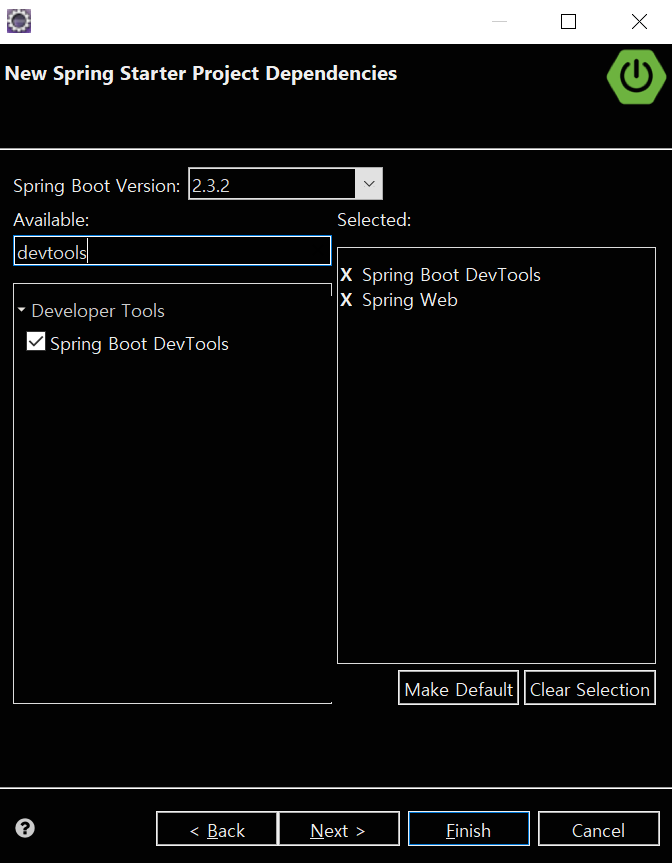Minimize the dialog window
This screenshot has width=672, height=863.
pos(499,21)
